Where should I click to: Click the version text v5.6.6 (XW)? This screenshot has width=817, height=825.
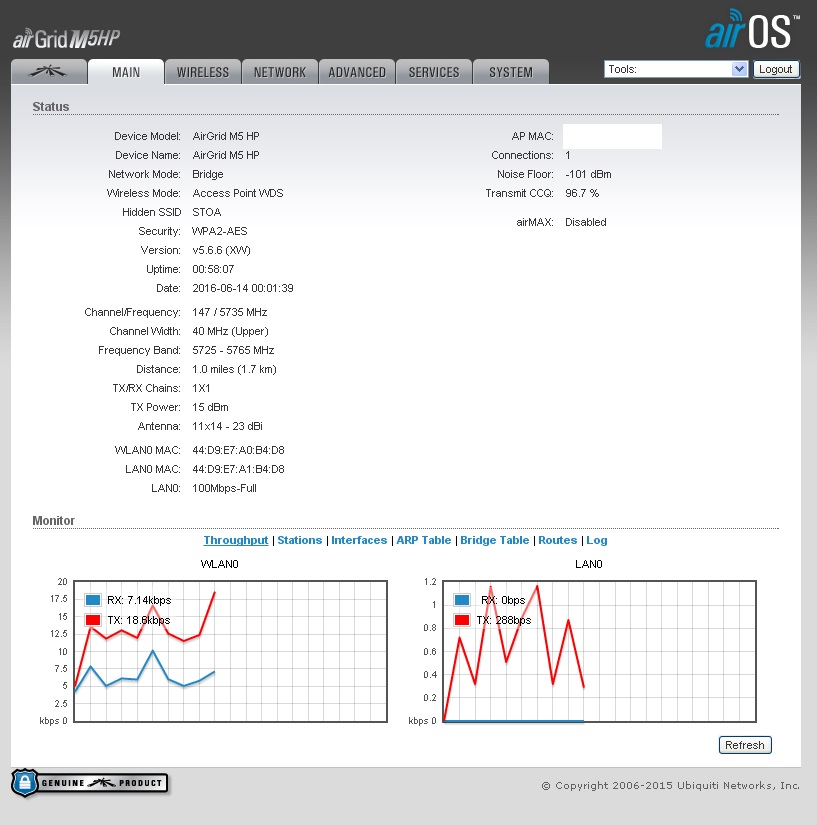point(221,250)
